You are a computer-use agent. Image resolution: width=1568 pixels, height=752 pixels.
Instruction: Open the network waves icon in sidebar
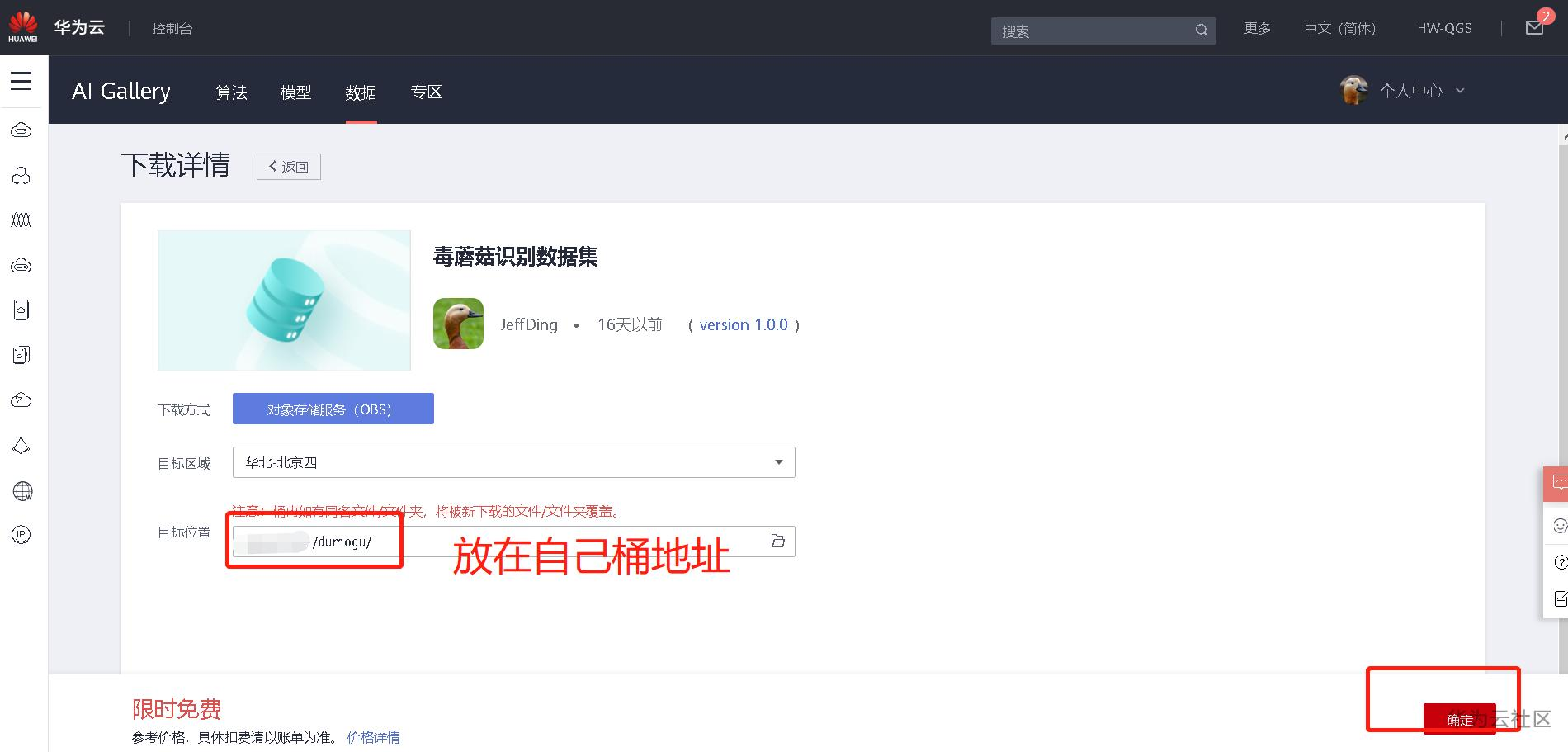pyautogui.click(x=22, y=219)
